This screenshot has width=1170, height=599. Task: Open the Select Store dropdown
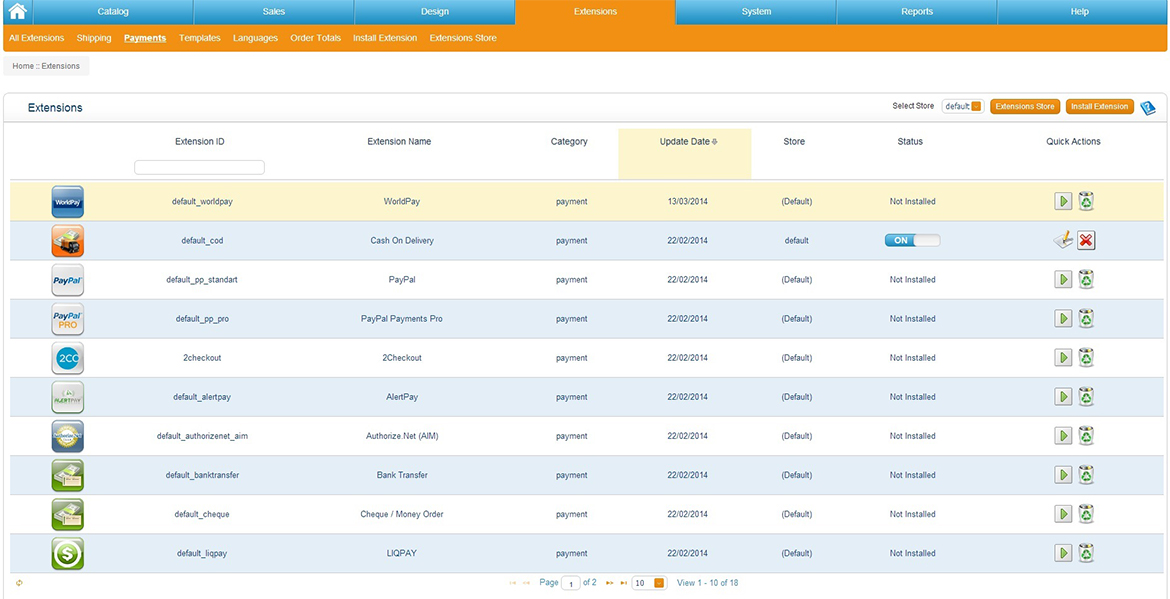pos(963,106)
